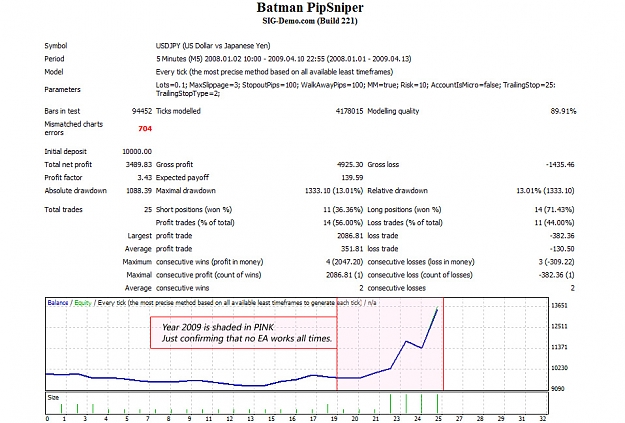
Task: Select the short positions value '11 (36.36%)'
Action: pos(343,210)
